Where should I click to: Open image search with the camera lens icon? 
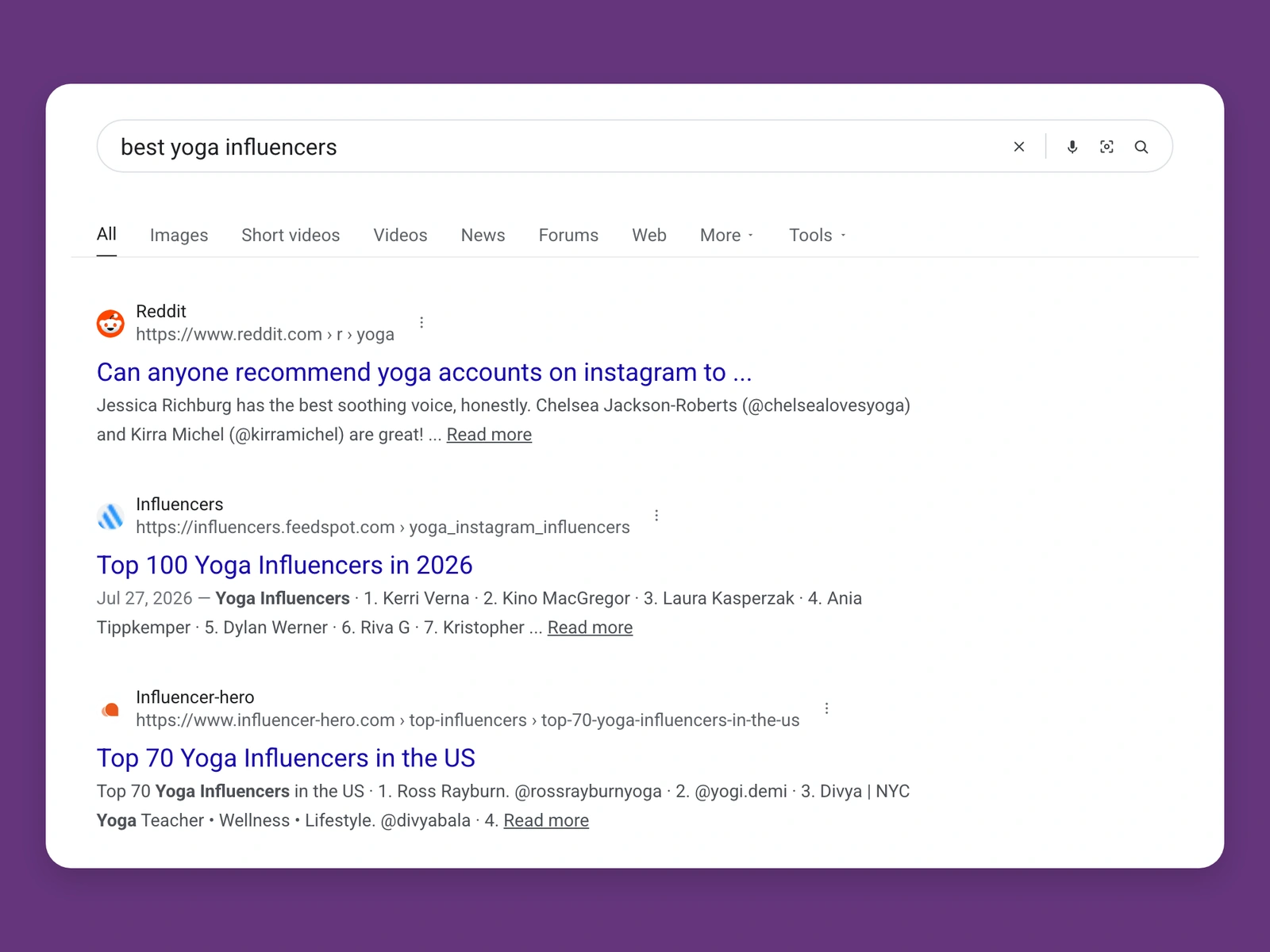click(x=1106, y=147)
